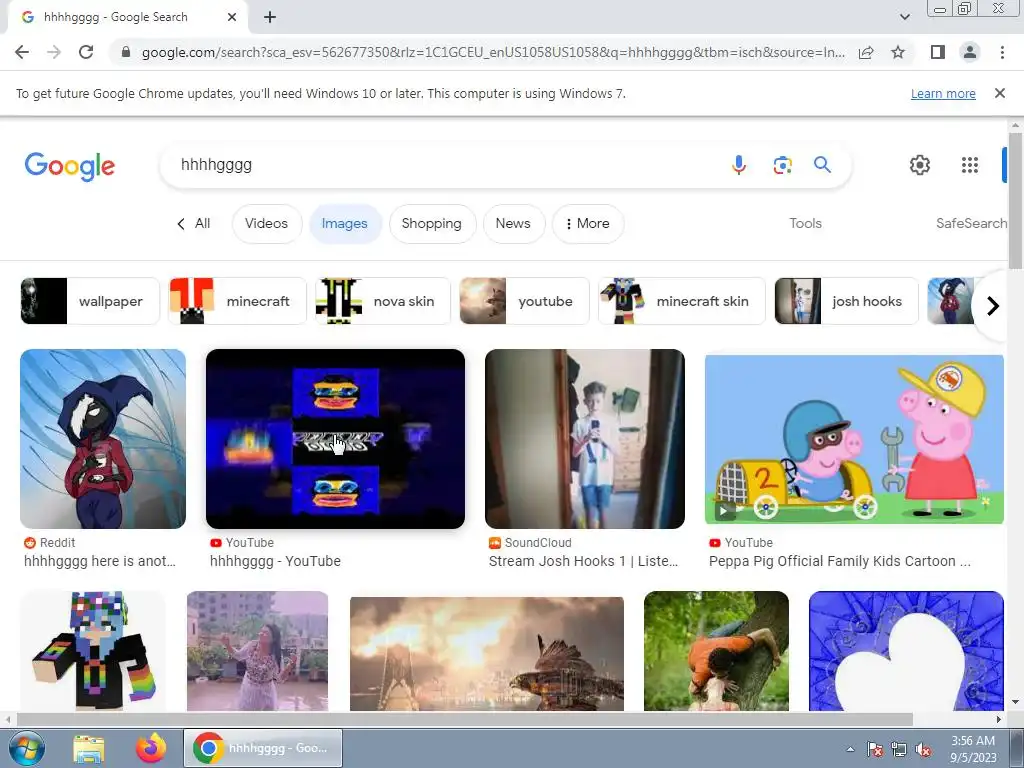1024x768 pixels.
Task: Open the taskbar clock showing 3:56 AM
Action: pos(972,749)
